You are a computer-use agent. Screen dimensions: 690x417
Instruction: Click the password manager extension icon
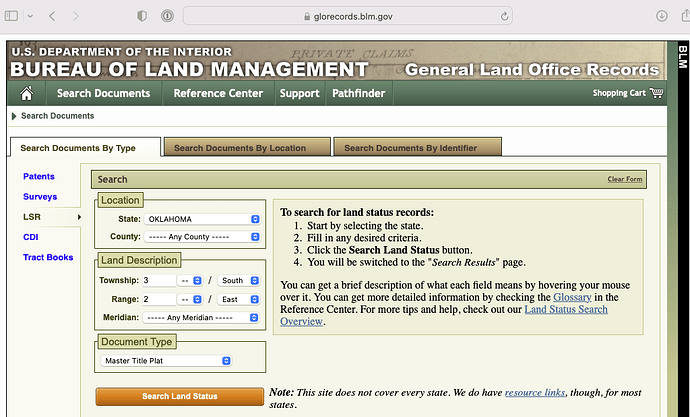(x=167, y=16)
